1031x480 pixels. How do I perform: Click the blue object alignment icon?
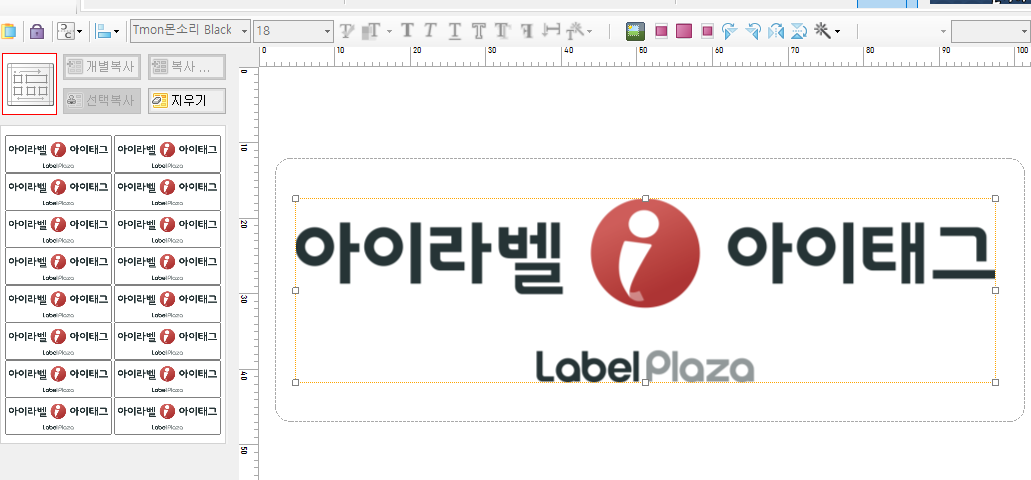coord(103,31)
